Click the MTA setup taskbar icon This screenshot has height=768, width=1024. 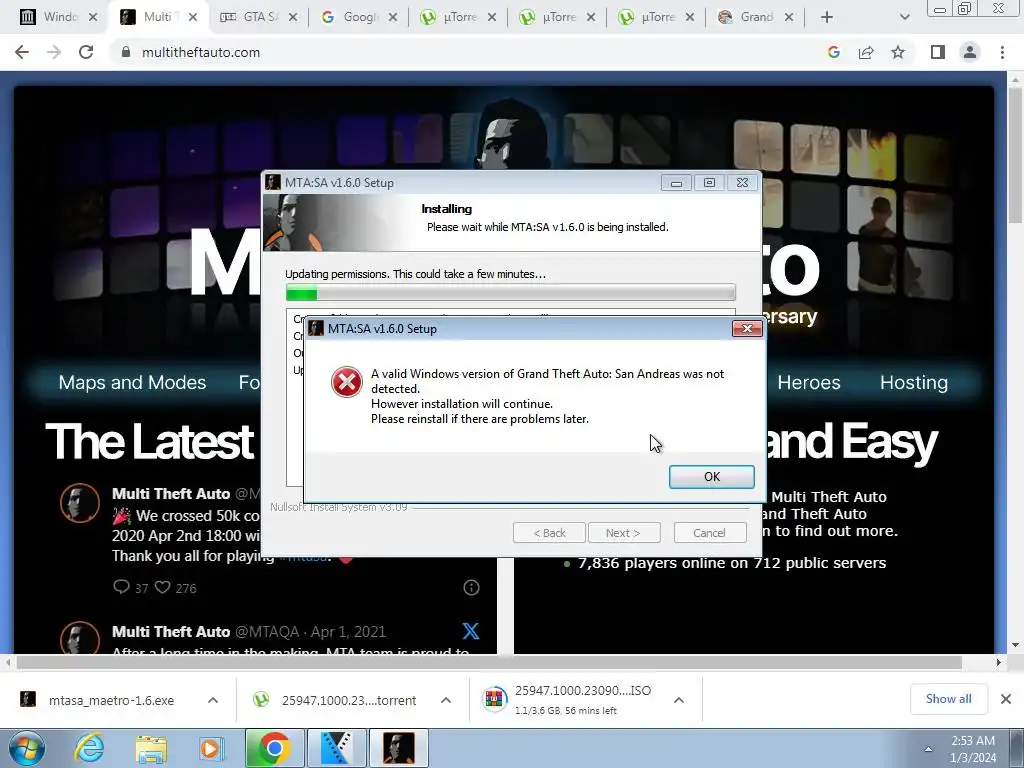click(399, 748)
